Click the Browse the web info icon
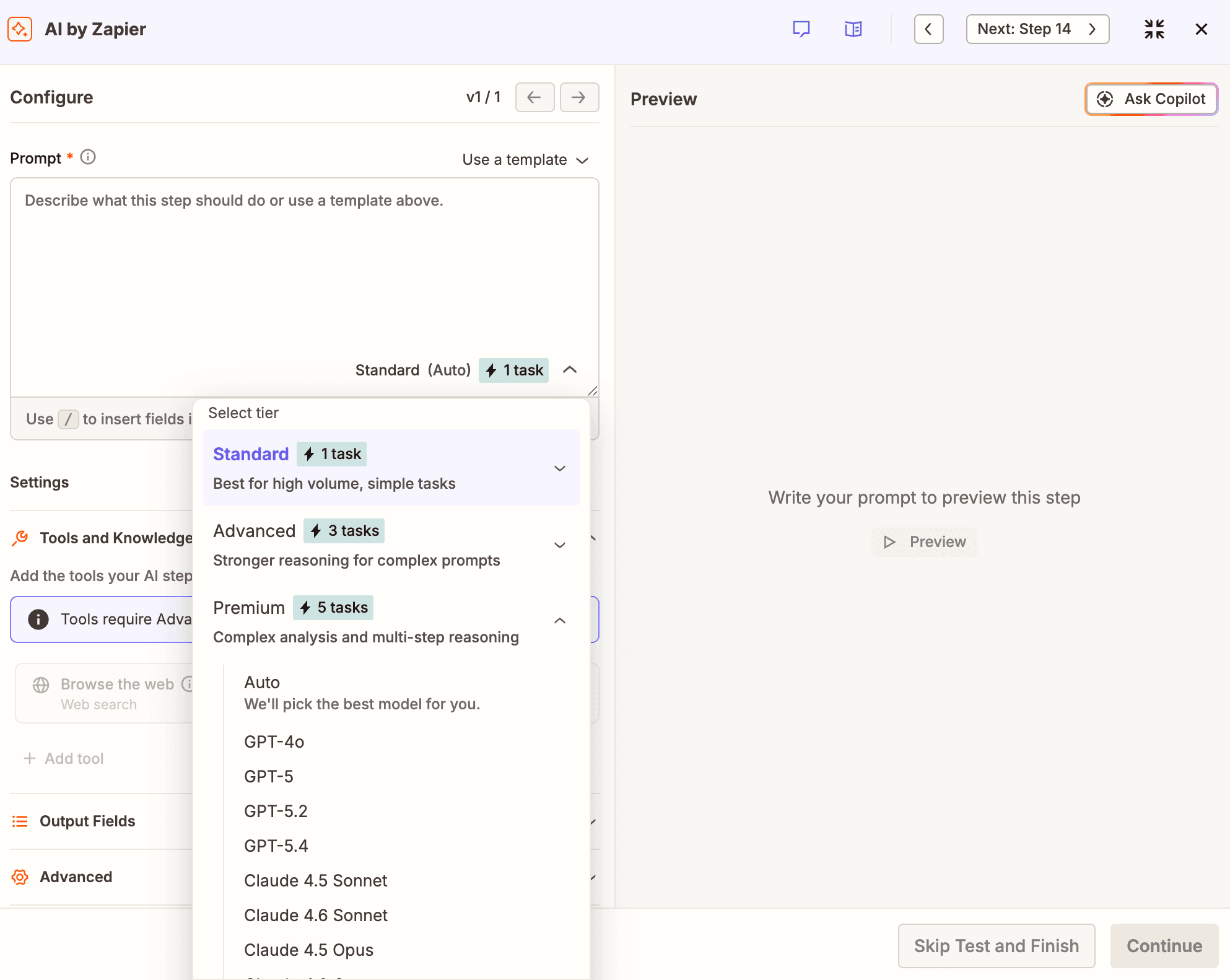The height and width of the screenshot is (980, 1230). tap(188, 684)
